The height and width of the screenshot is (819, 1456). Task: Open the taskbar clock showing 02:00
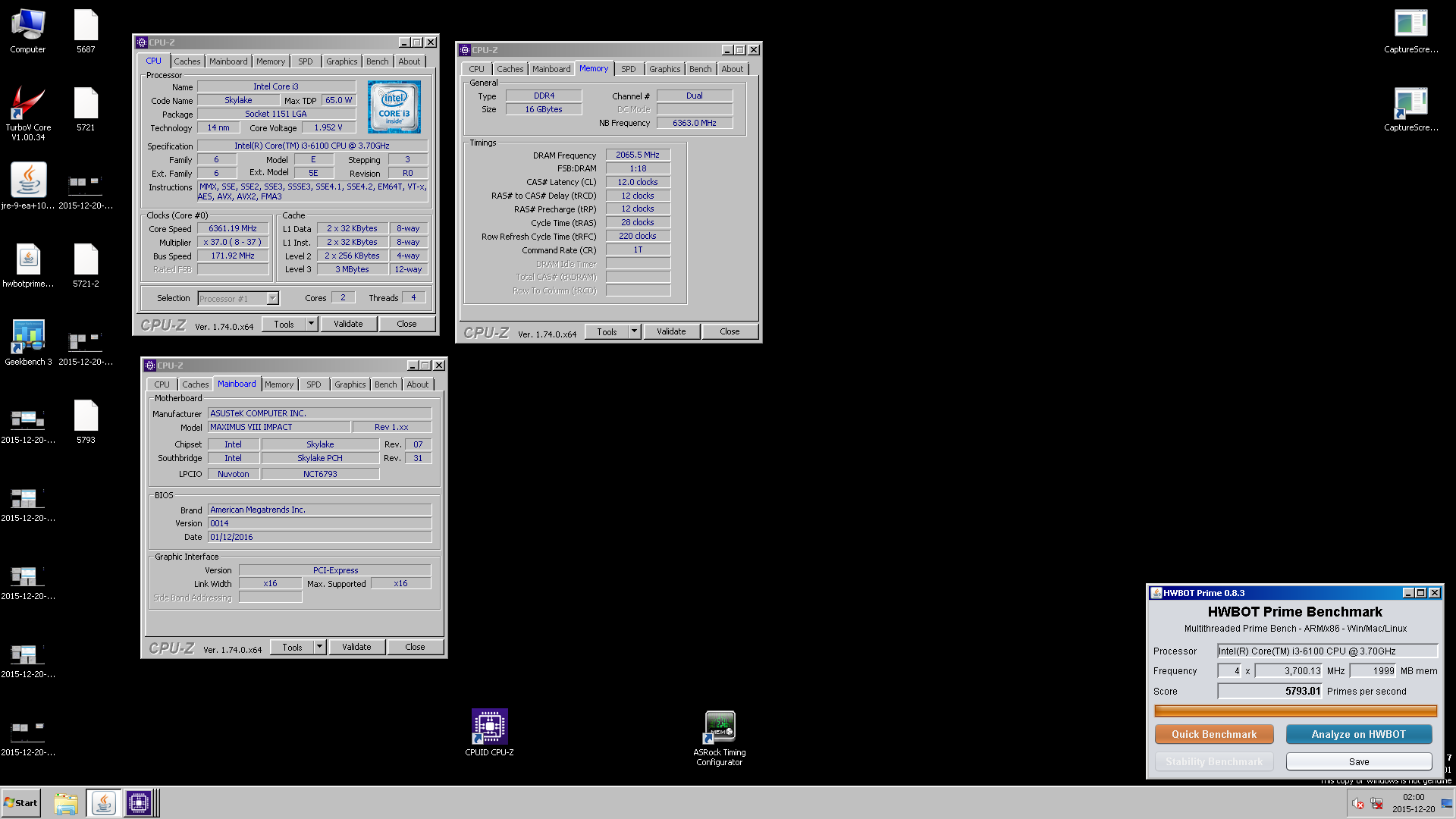1414,803
